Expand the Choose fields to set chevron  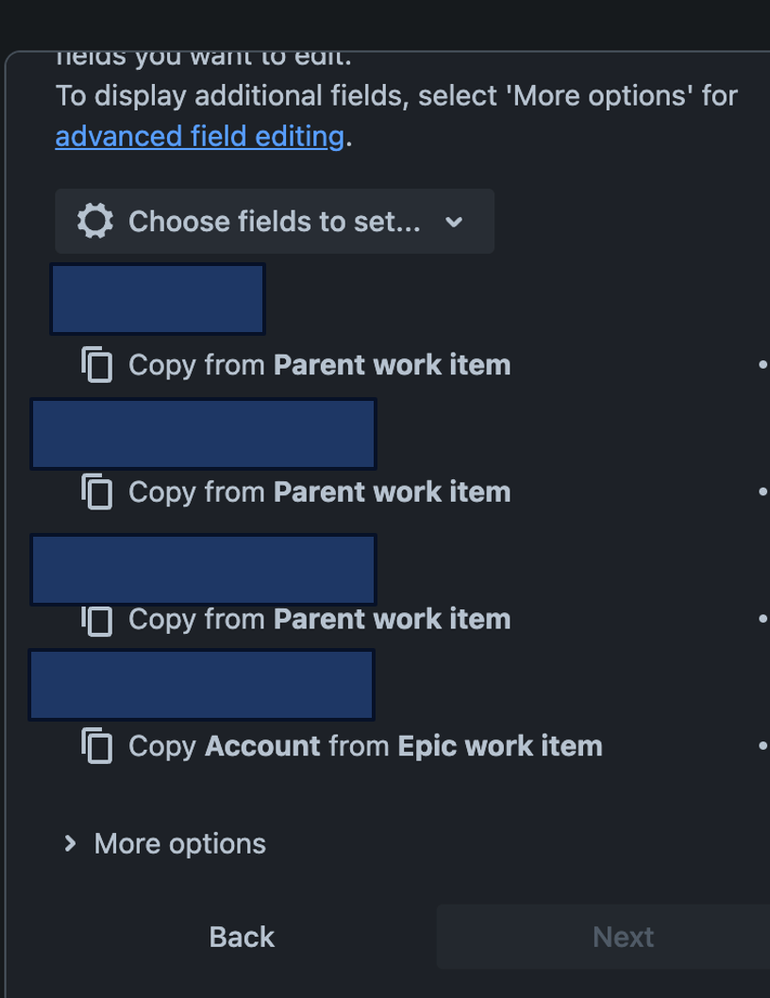[x=454, y=222]
